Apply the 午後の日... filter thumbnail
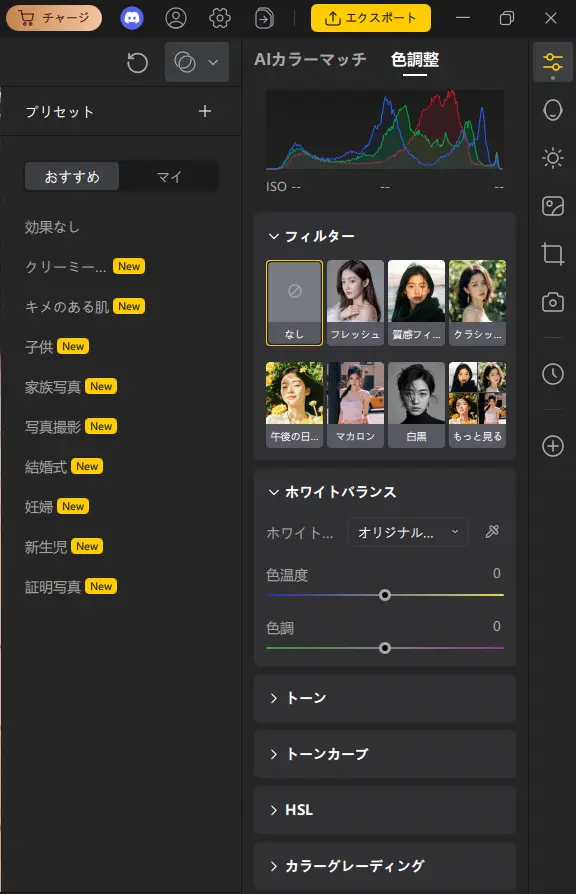This screenshot has width=576, height=894. coord(294,405)
